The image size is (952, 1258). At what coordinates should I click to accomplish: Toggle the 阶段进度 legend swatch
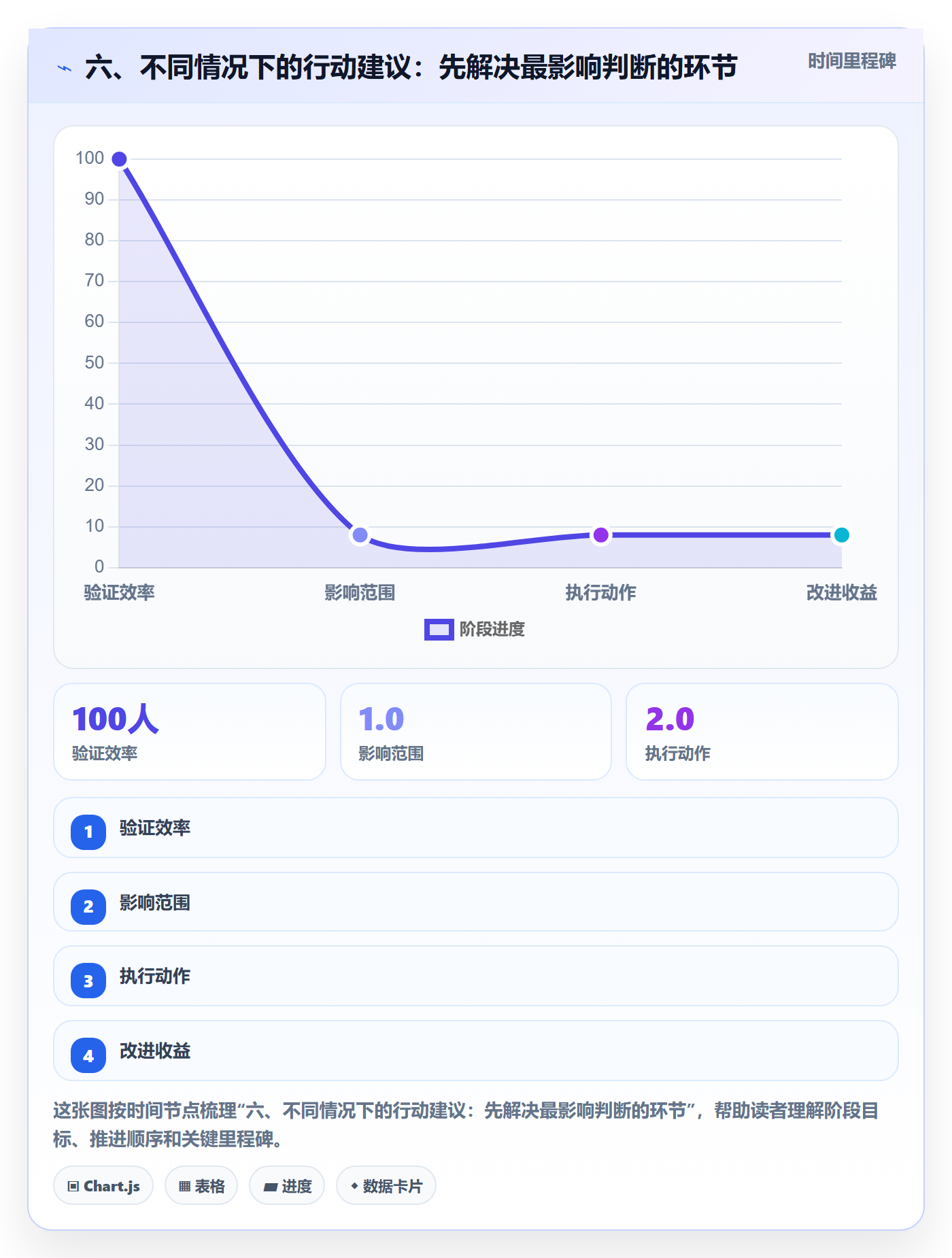(x=439, y=630)
